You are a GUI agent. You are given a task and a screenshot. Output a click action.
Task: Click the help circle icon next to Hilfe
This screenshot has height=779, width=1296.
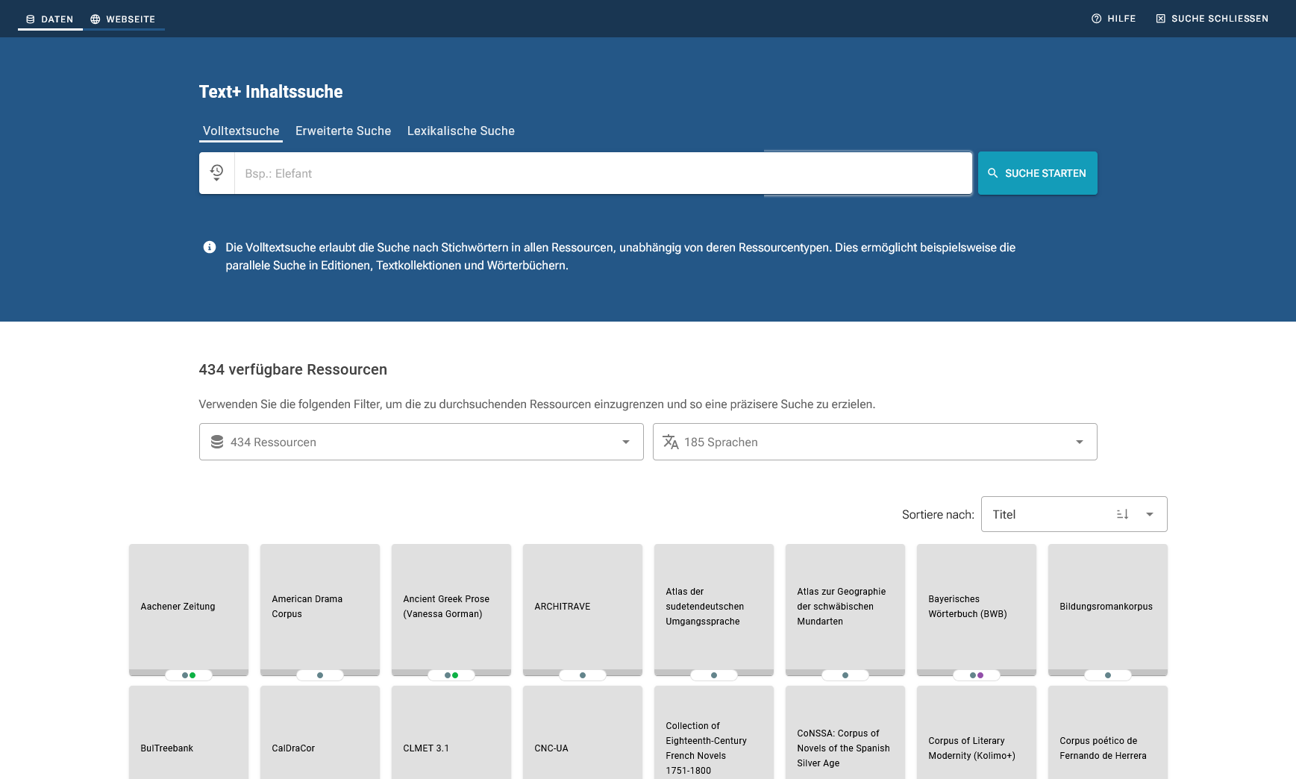(1096, 19)
